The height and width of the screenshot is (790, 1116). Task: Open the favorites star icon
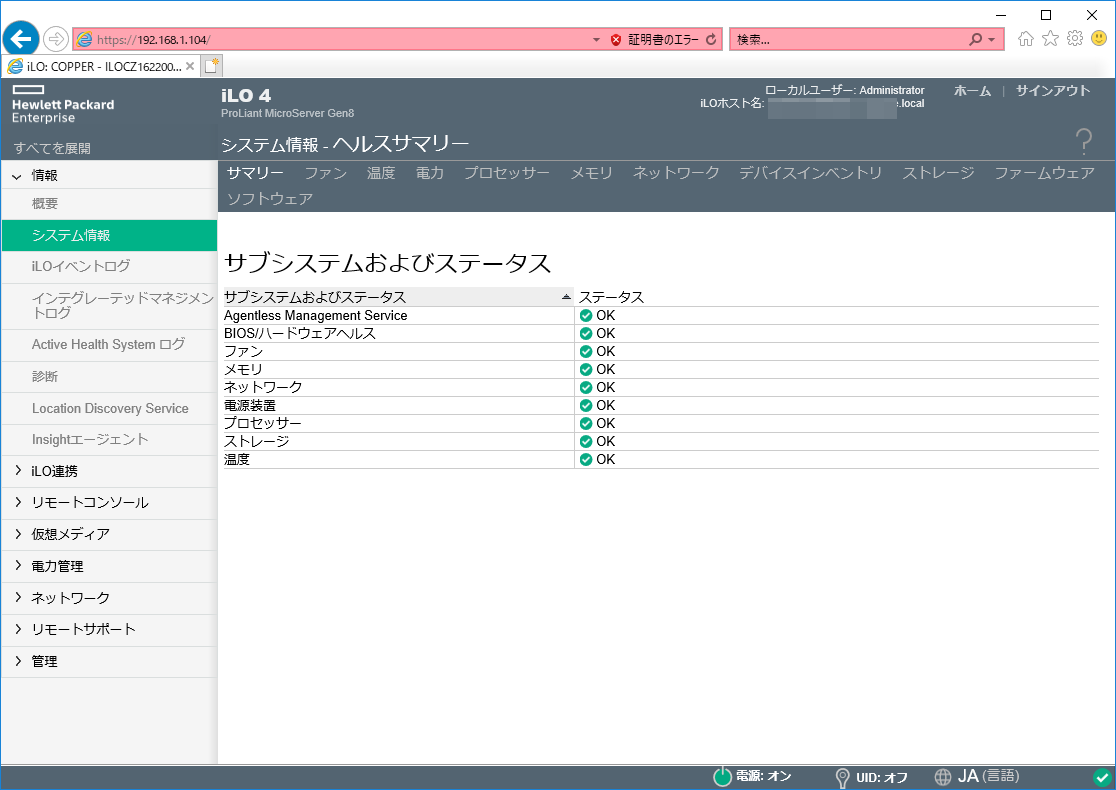coord(1050,39)
